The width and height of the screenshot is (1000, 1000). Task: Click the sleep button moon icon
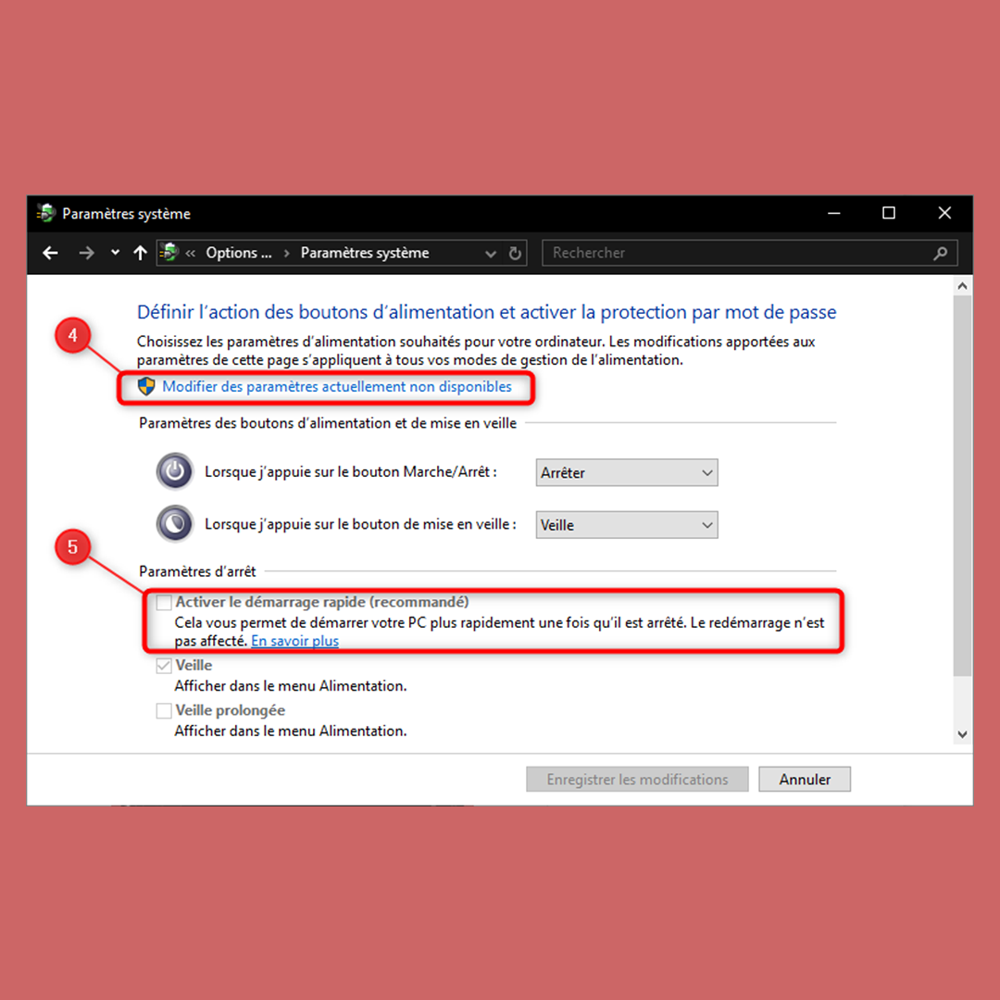(x=175, y=524)
